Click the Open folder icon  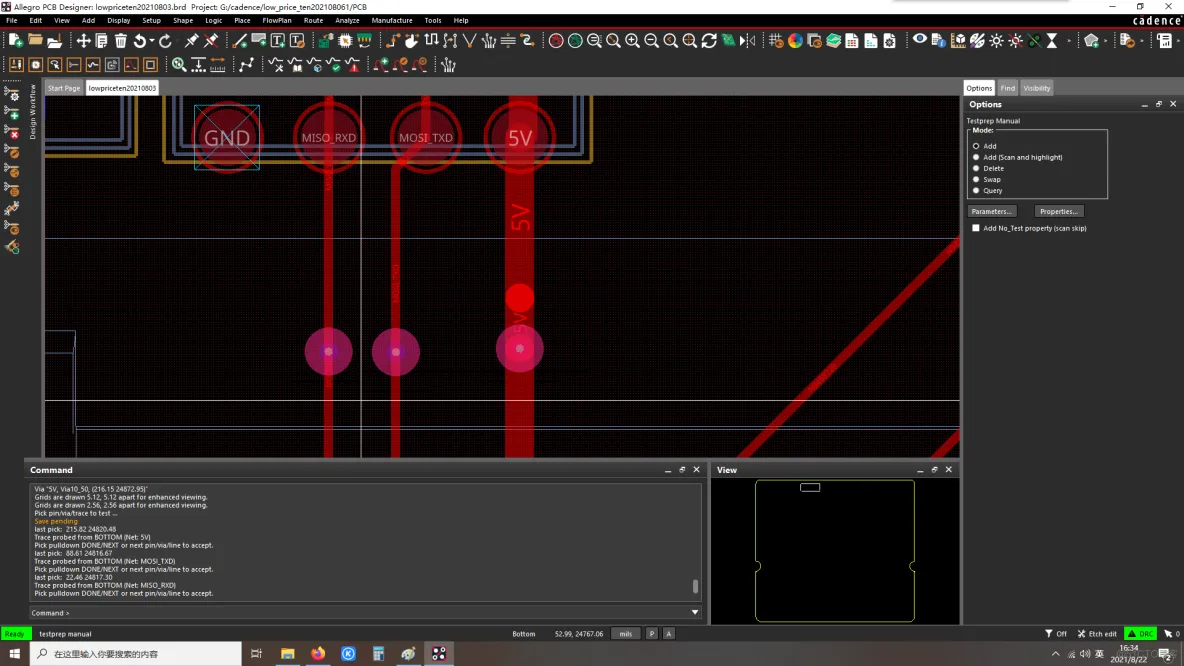point(35,41)
